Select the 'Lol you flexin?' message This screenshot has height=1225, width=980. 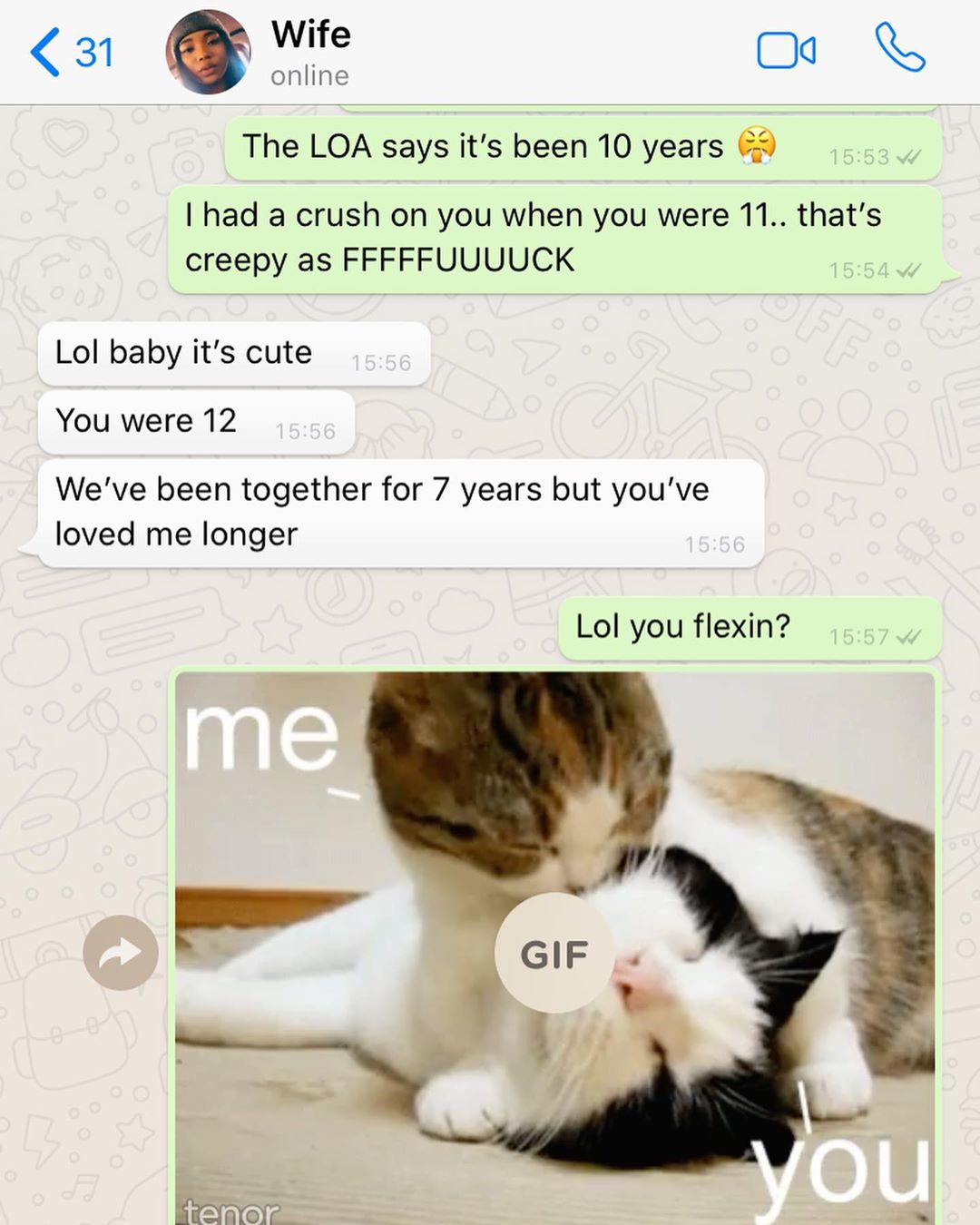750,628
